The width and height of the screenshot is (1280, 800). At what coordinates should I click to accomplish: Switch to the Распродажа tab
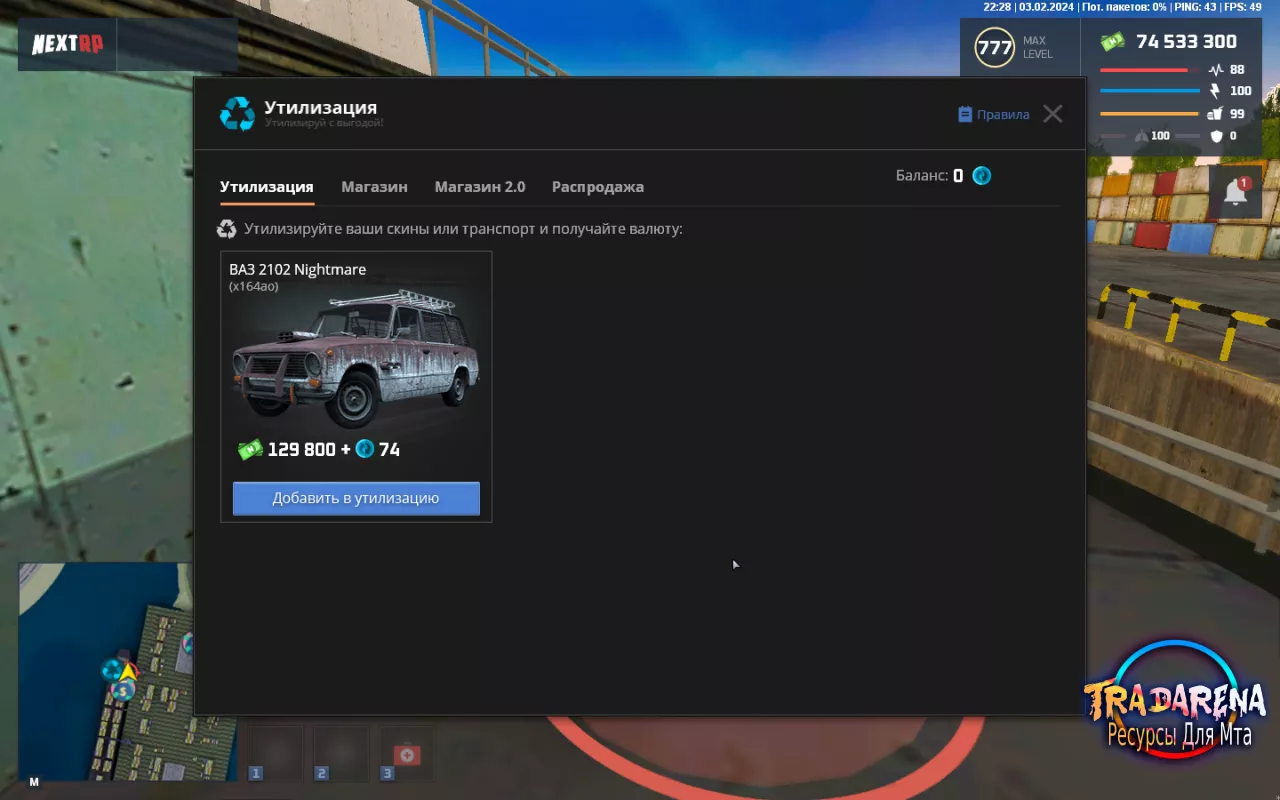(598, 187)
